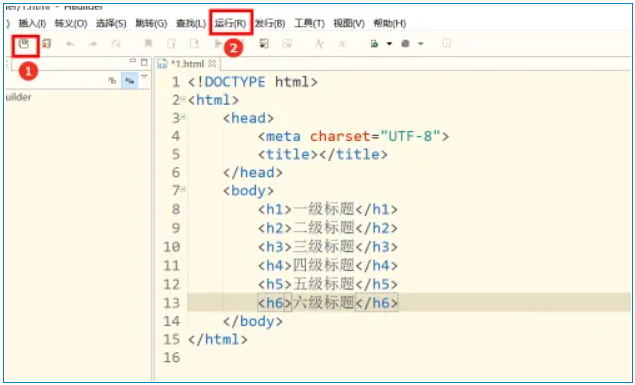Click the Save icon in the toolbar
635x385 pixels.
pos(24,44)
